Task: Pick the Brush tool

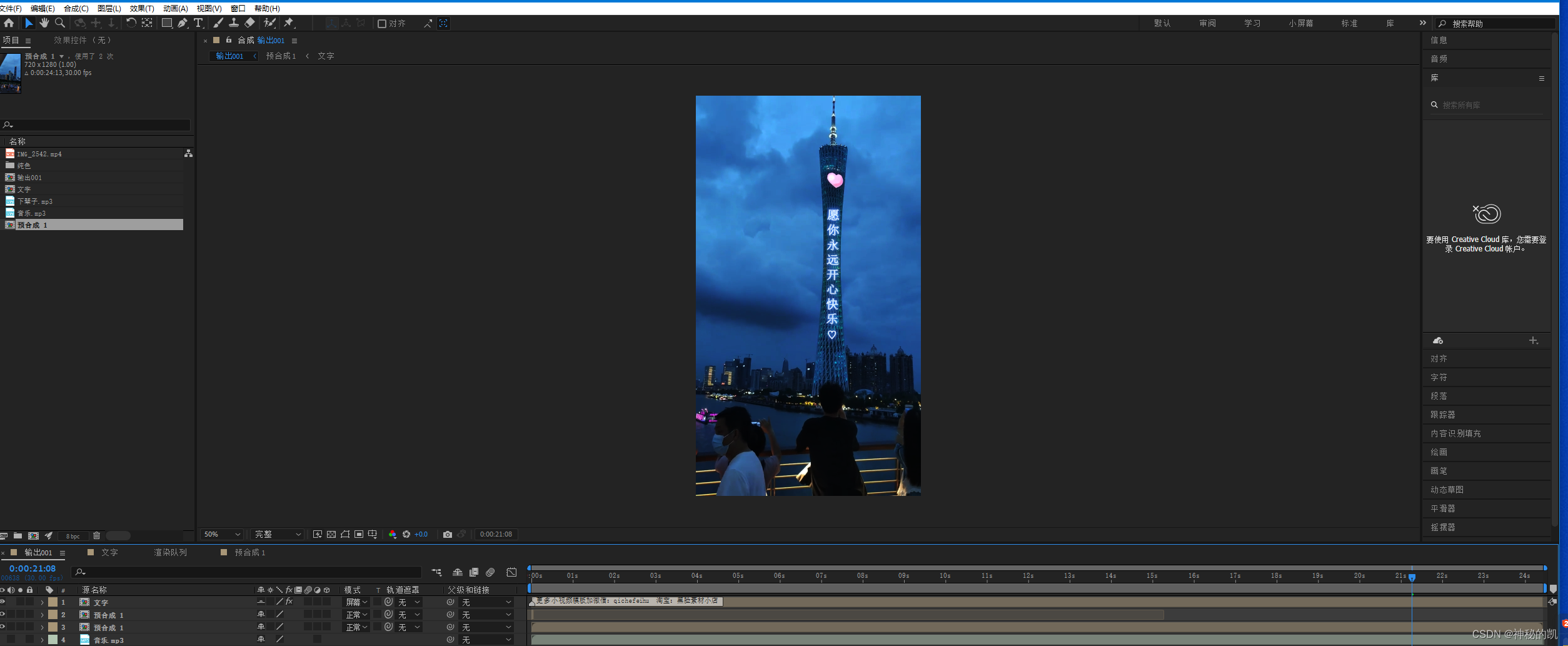Action: coord(218,23)
